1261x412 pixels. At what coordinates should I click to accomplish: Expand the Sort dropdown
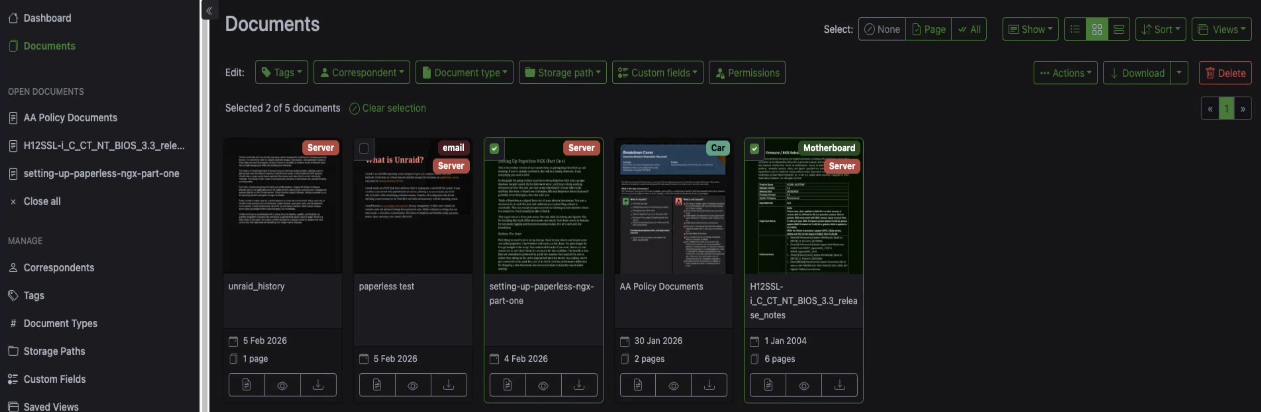coord(1159,30)
